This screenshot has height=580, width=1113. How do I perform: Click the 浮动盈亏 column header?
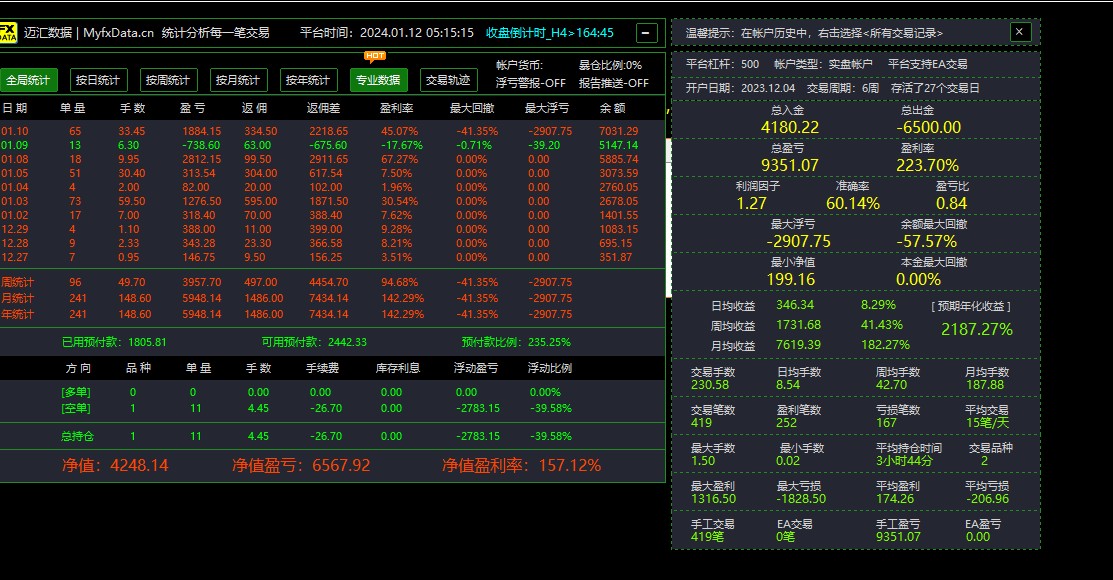point(476,368)
